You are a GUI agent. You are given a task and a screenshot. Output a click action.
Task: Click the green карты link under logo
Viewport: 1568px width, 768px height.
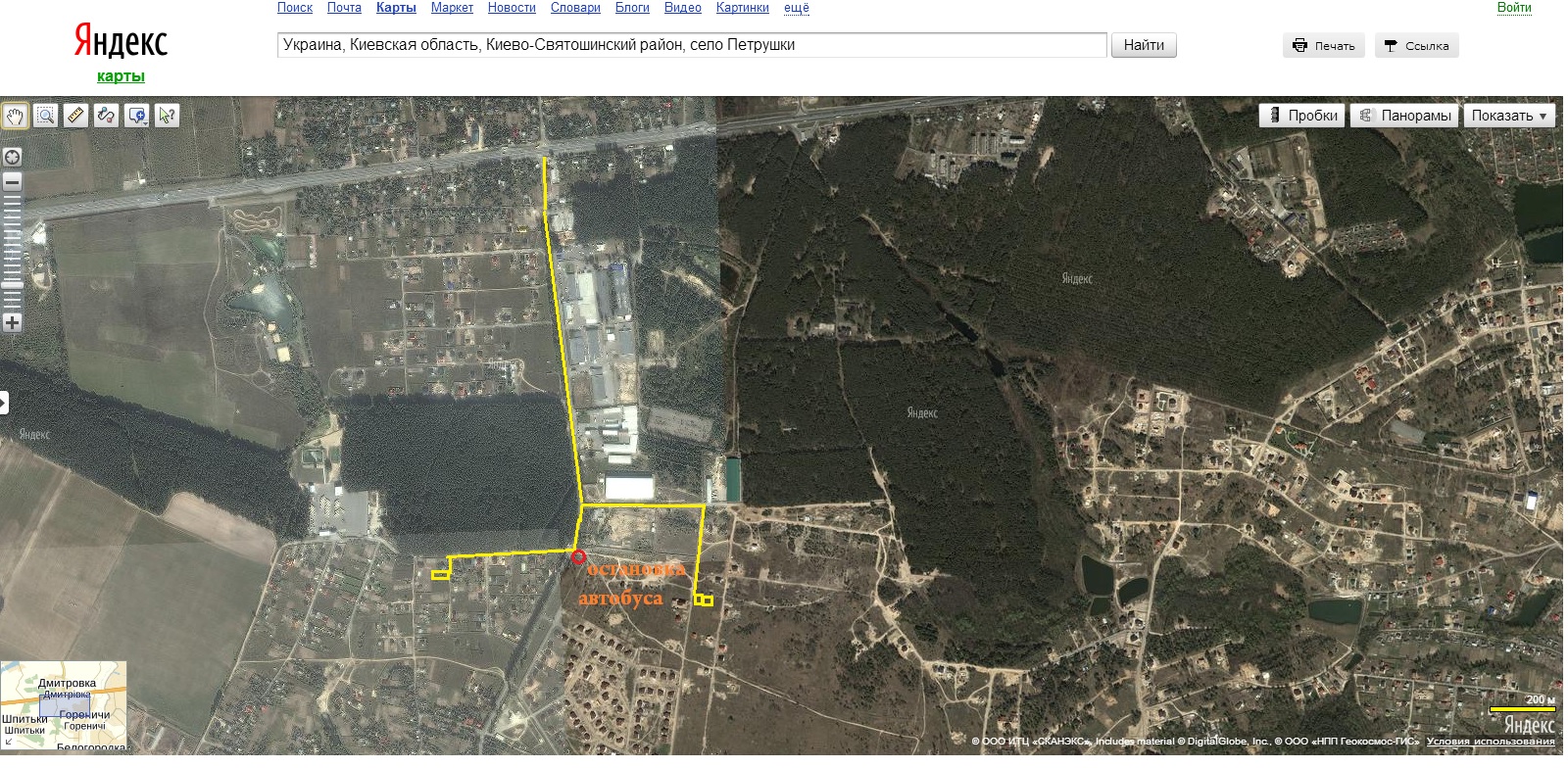121,76
